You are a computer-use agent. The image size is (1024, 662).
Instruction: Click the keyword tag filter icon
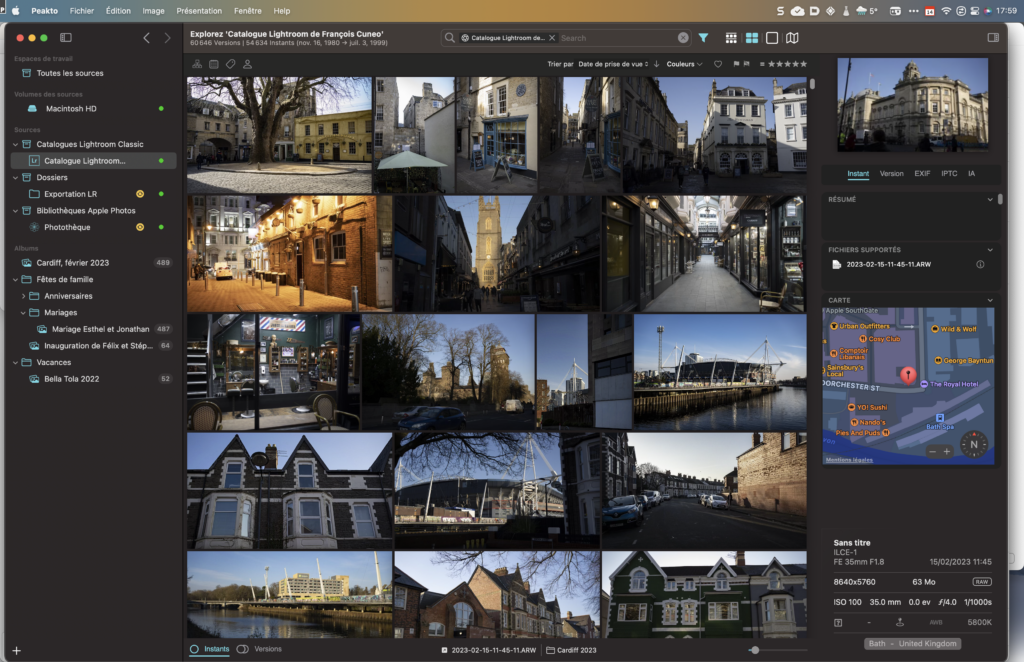(x=230, y=64)
